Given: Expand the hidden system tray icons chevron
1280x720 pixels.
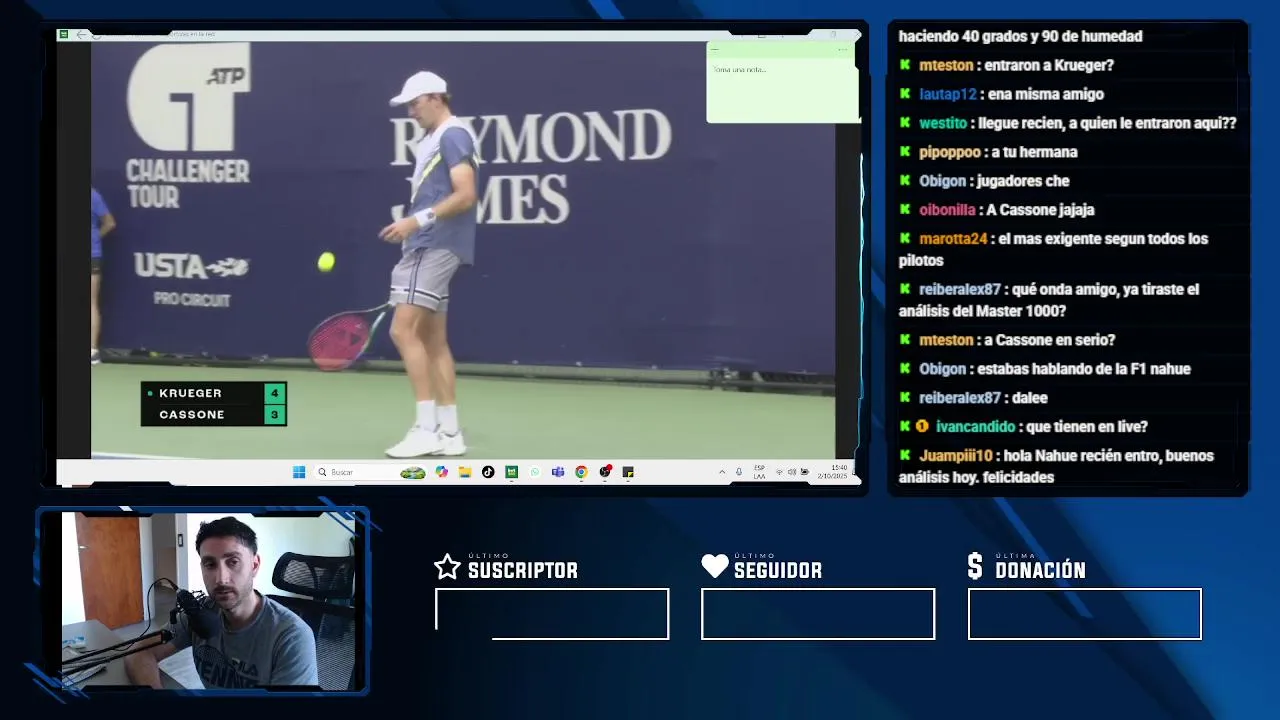Looking at the screenshot, I should (722, 472).
